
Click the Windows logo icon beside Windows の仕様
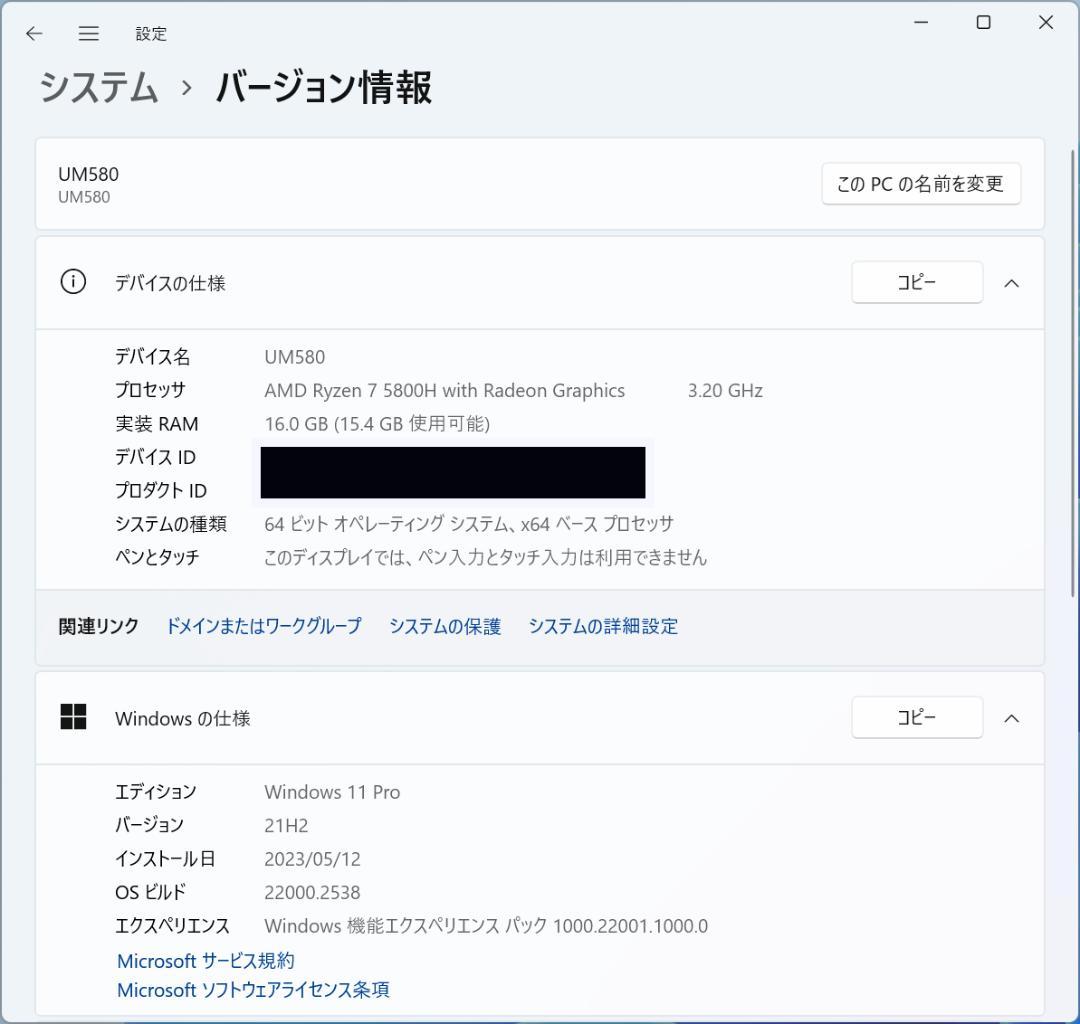74,717
